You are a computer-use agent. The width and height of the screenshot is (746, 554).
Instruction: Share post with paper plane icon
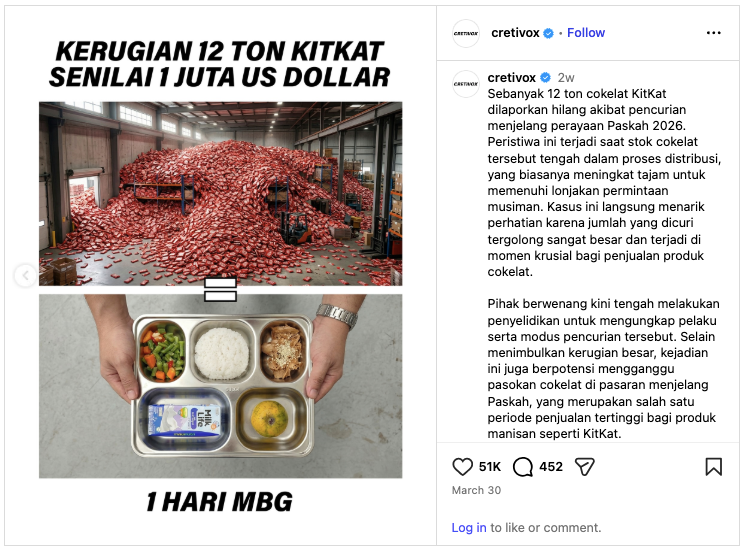tap(585, 467)
